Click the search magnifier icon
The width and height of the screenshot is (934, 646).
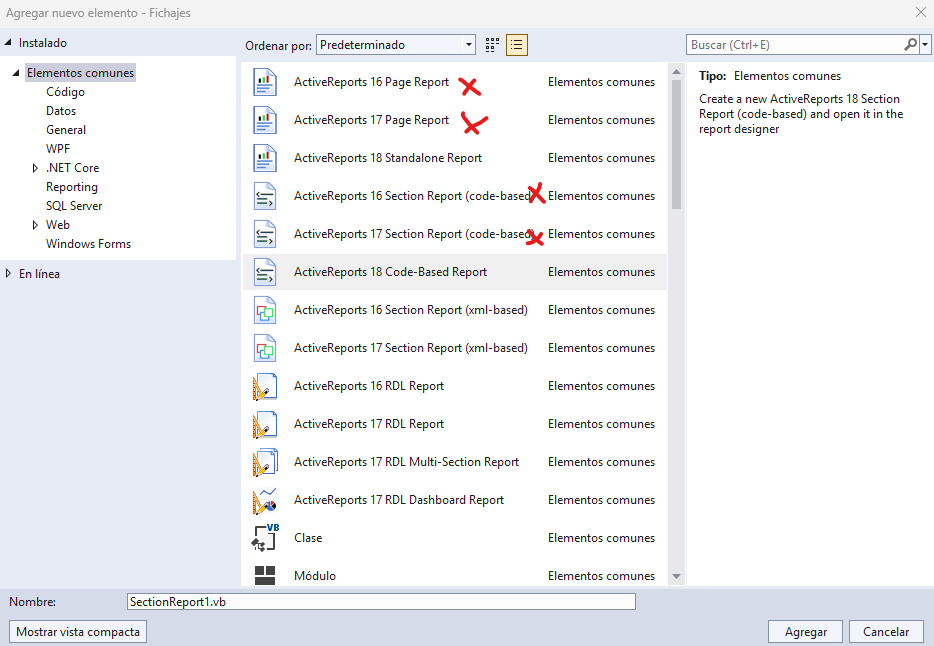910,45
